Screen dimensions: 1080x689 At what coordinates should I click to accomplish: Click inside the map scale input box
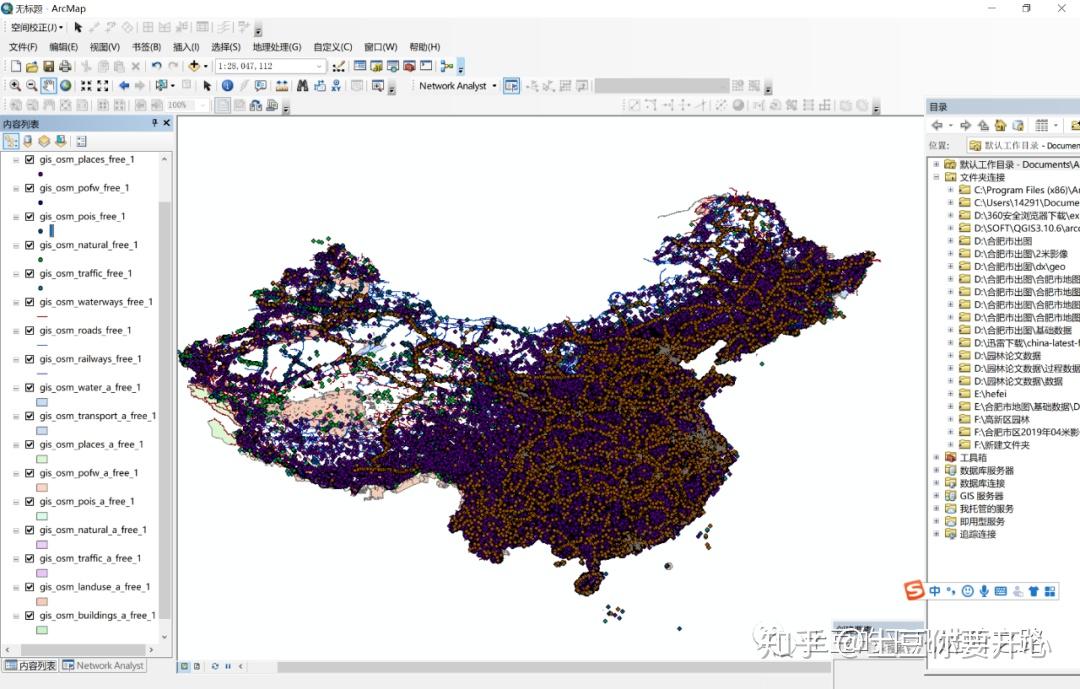click(x=255, y=65)
